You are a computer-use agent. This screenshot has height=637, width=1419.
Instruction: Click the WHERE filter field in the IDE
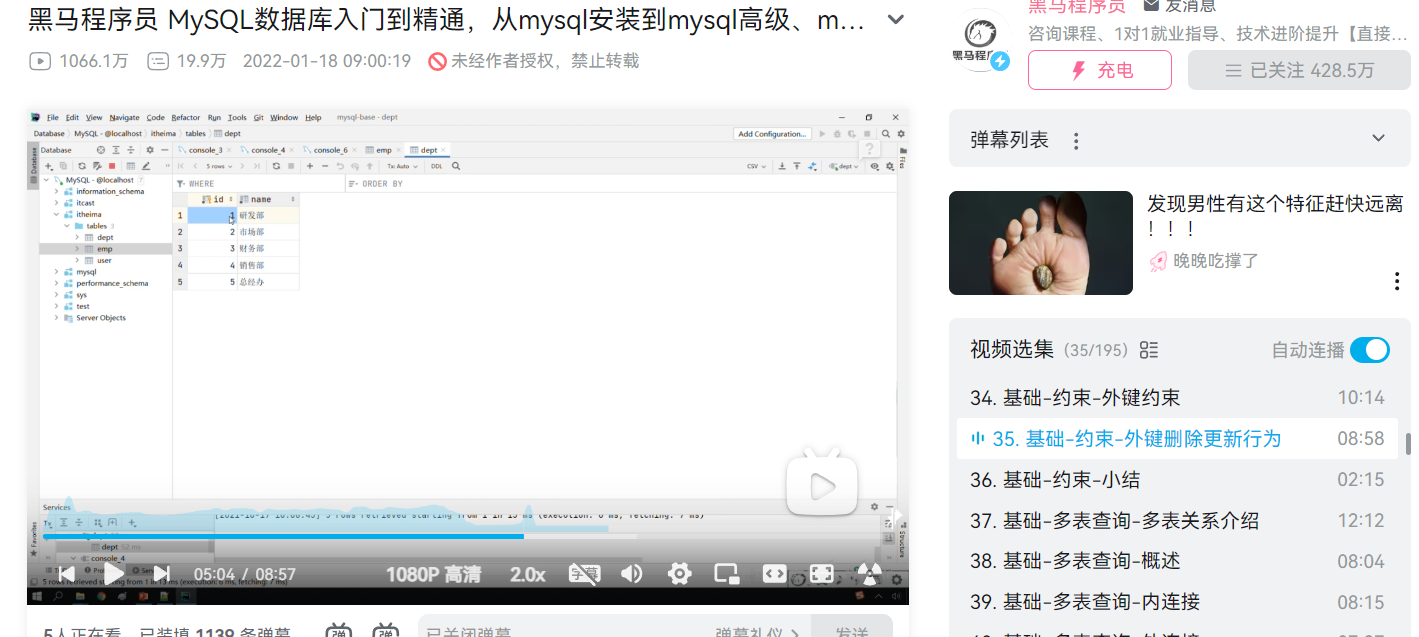point(258,184)
